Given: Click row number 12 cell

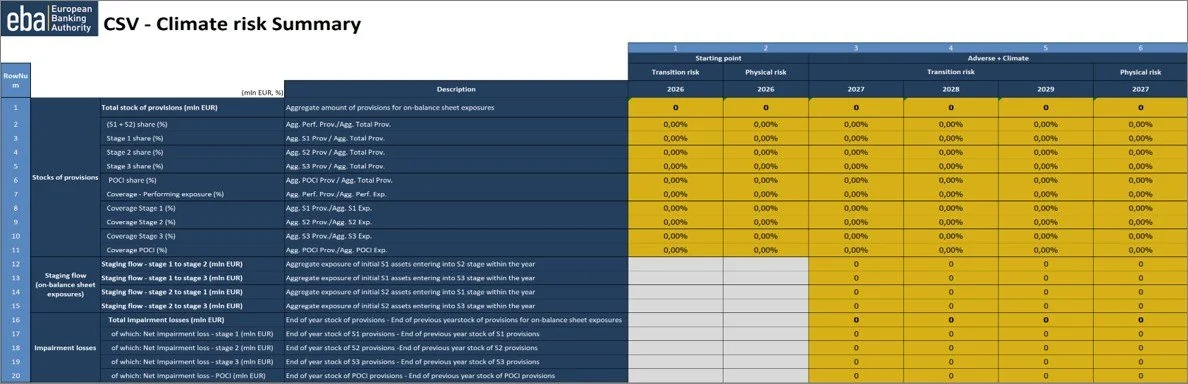Looking at the screenshot, I should [15, 264].
